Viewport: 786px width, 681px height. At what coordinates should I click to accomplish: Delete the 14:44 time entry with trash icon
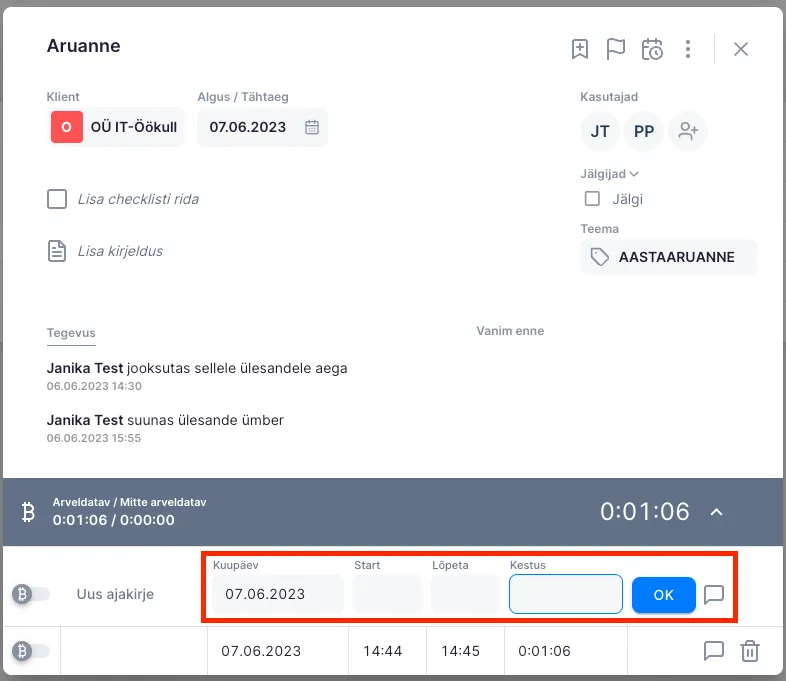click(749, 652)
